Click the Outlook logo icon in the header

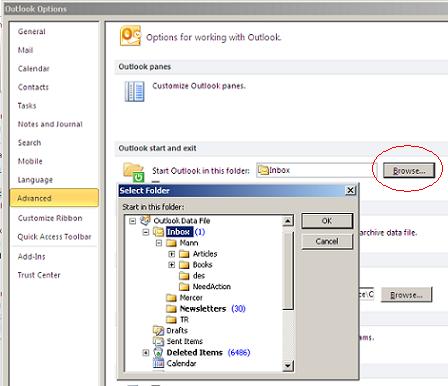pos(130,36)
